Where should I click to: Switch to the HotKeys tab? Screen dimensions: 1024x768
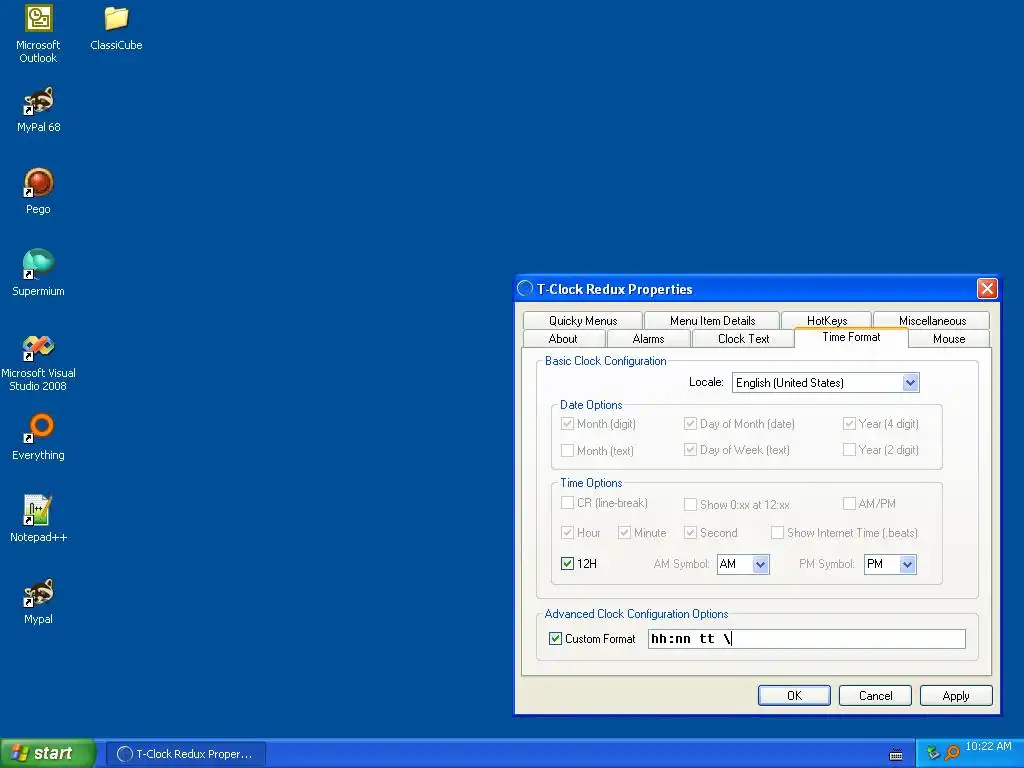tap(826, 319)
